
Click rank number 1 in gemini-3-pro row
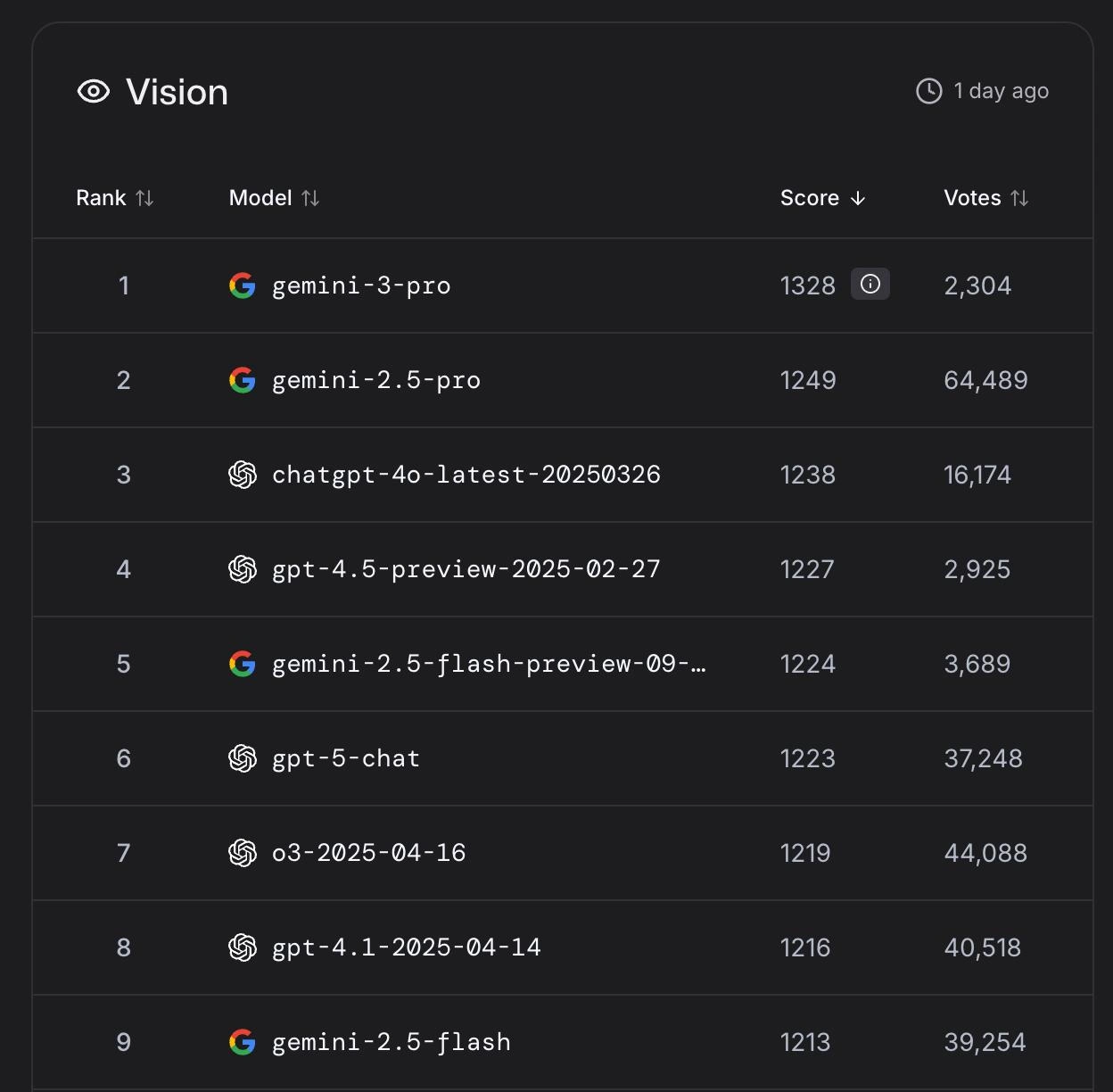[124, 285]
